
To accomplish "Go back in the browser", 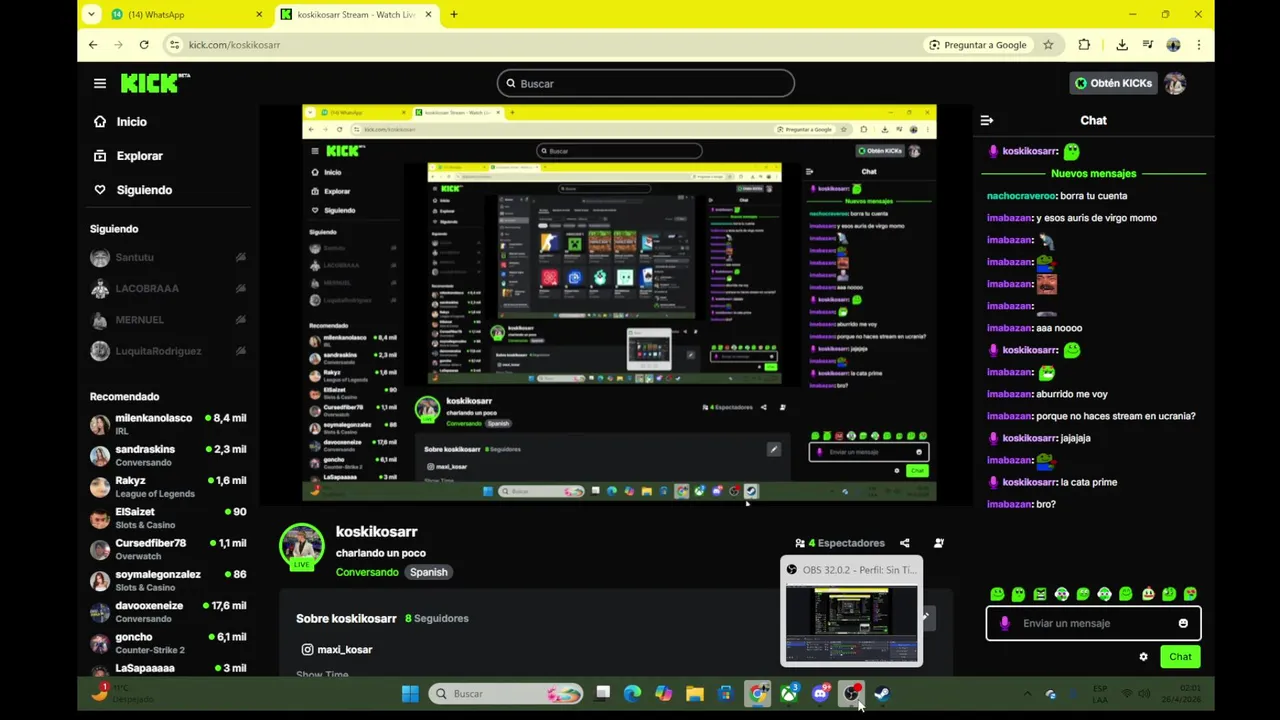I will (93, 45).
